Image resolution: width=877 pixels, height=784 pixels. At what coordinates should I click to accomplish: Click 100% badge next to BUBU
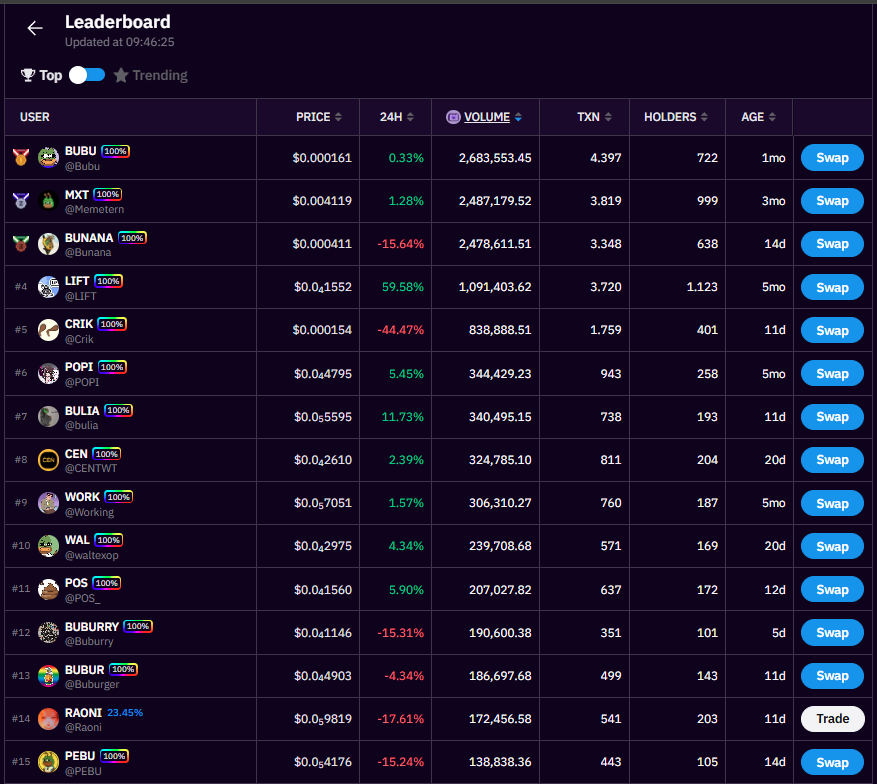coord(115,151)
